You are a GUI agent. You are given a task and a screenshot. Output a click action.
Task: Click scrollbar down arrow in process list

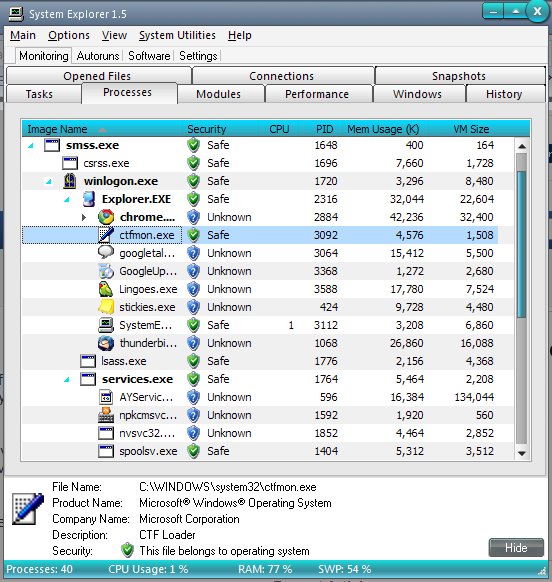point(522,453)
